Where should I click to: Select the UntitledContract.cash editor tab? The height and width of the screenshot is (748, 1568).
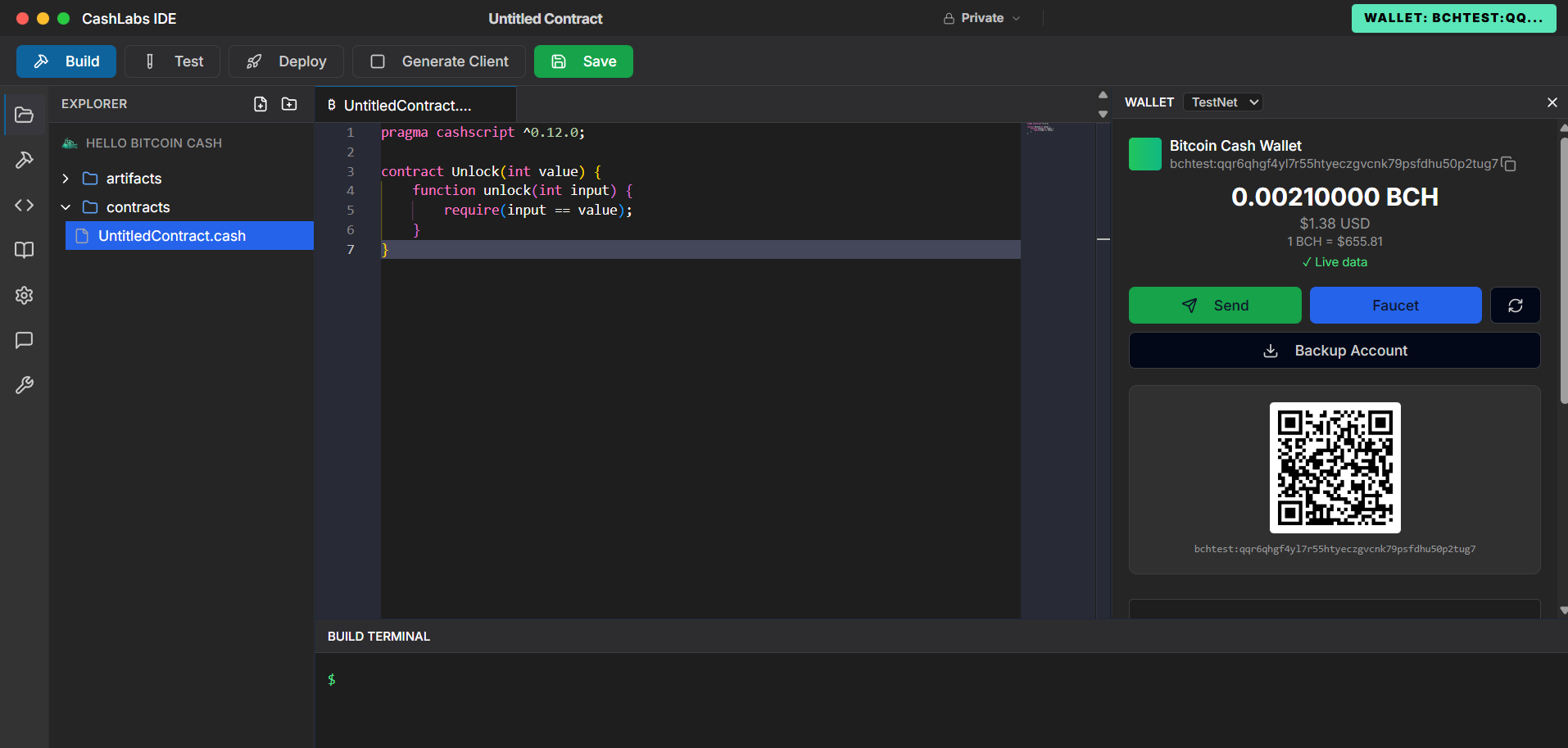click(x=407, y=106)
